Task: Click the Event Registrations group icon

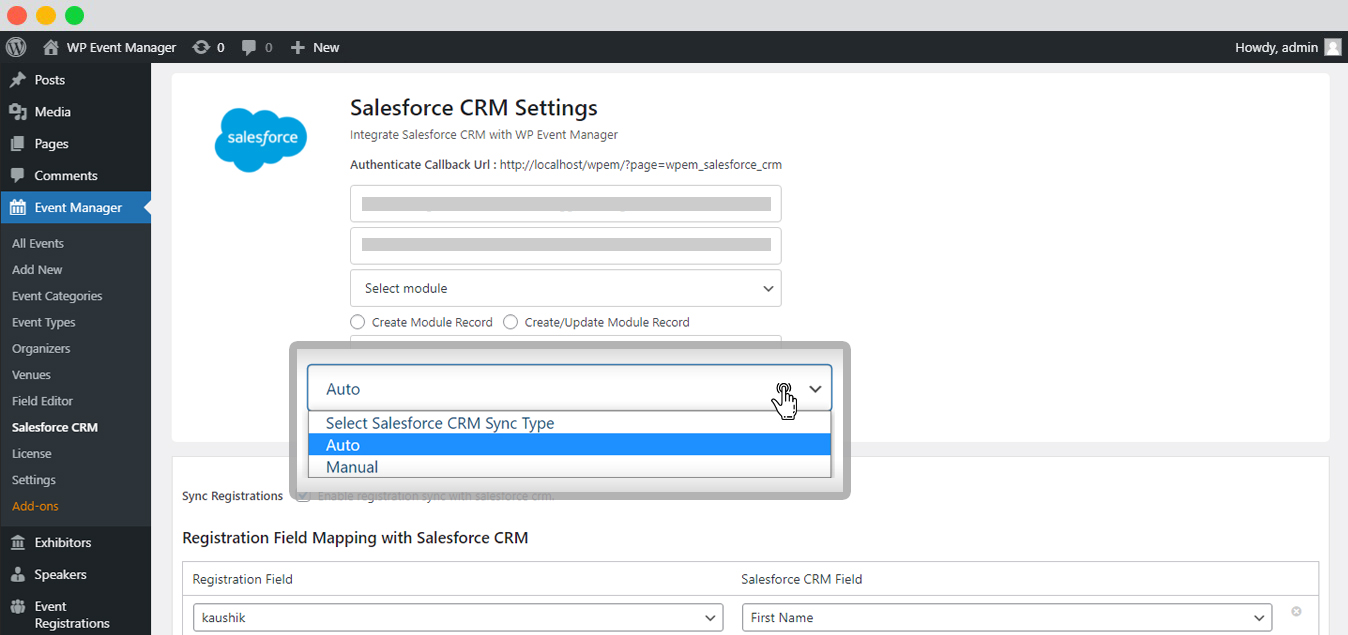Action: [18, 607]
